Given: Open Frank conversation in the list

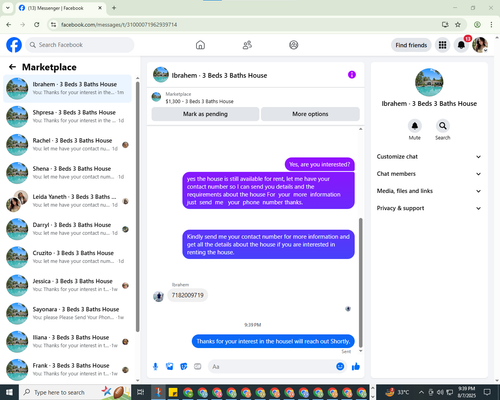Looking at the screenshot, I should (68, 369).
